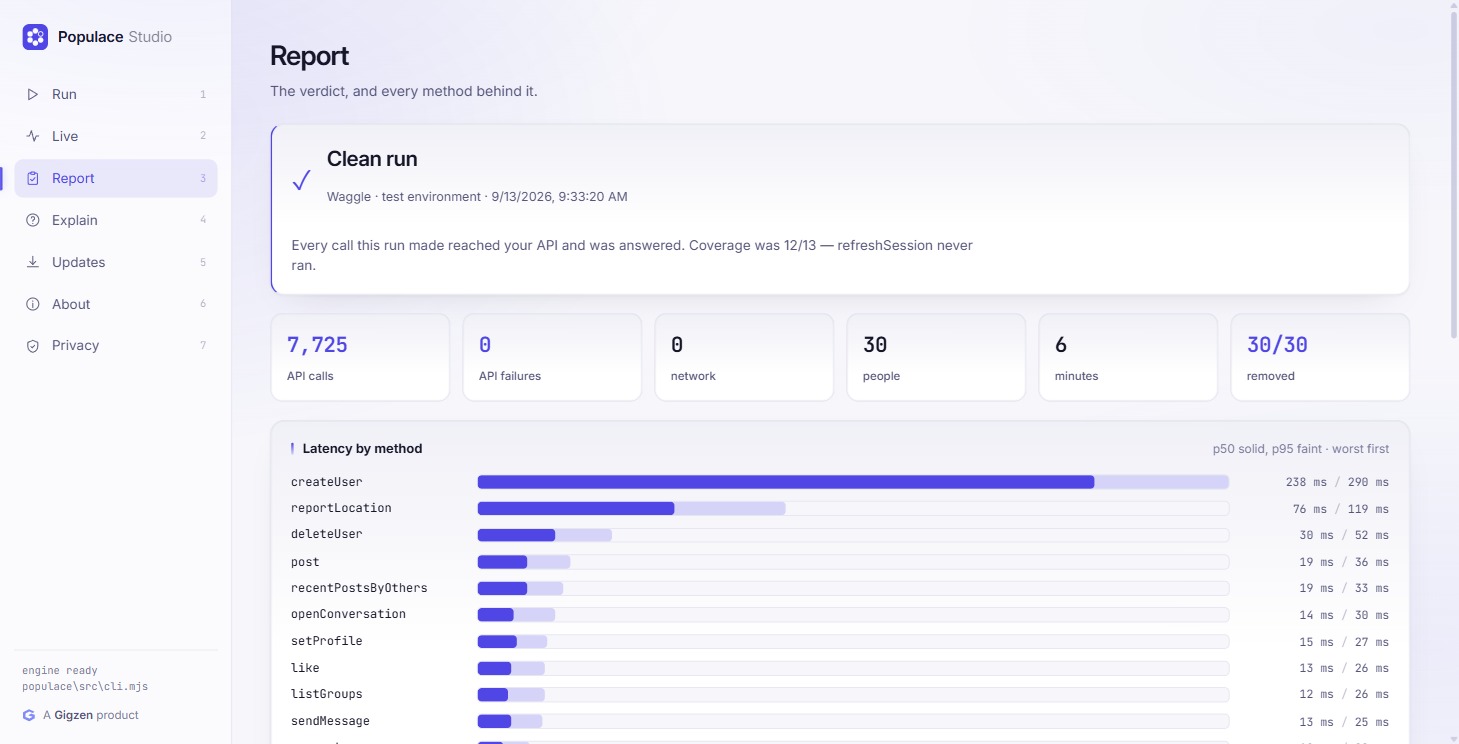This screenshot has height=744, width=1459.
Task: Click the Gigzen G logo icon
Action: 29,715
